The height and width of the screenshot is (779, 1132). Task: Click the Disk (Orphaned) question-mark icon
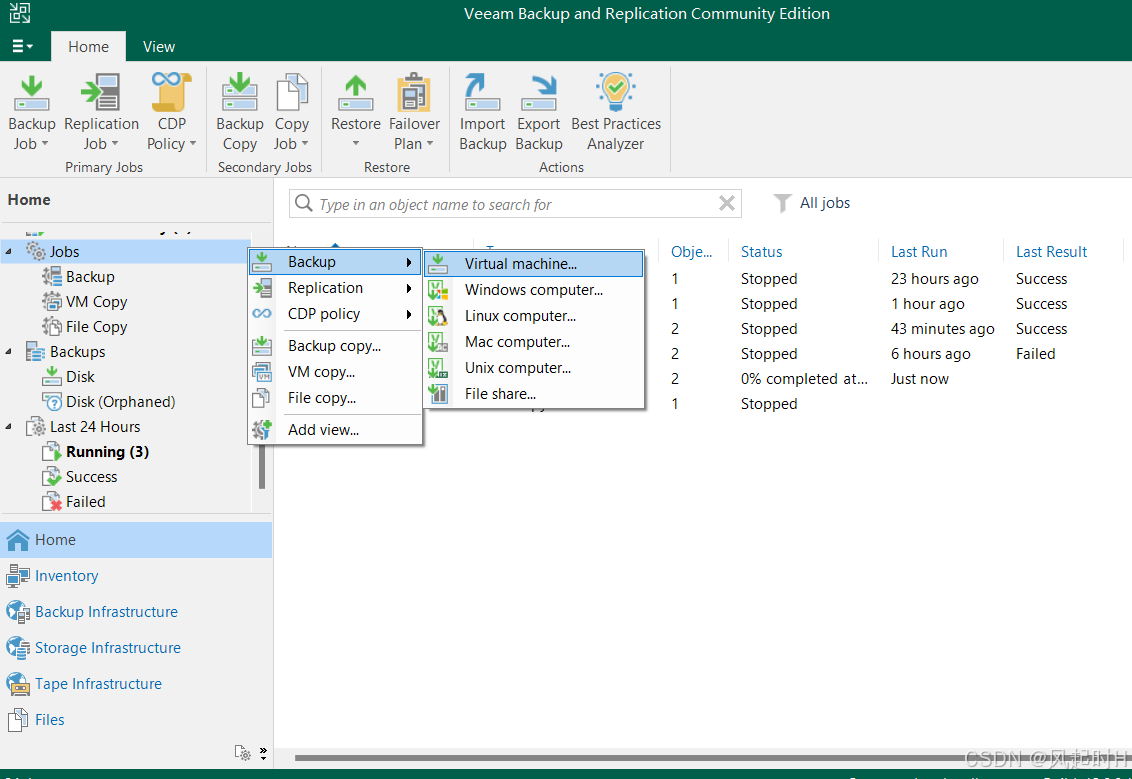pos(52,402)
